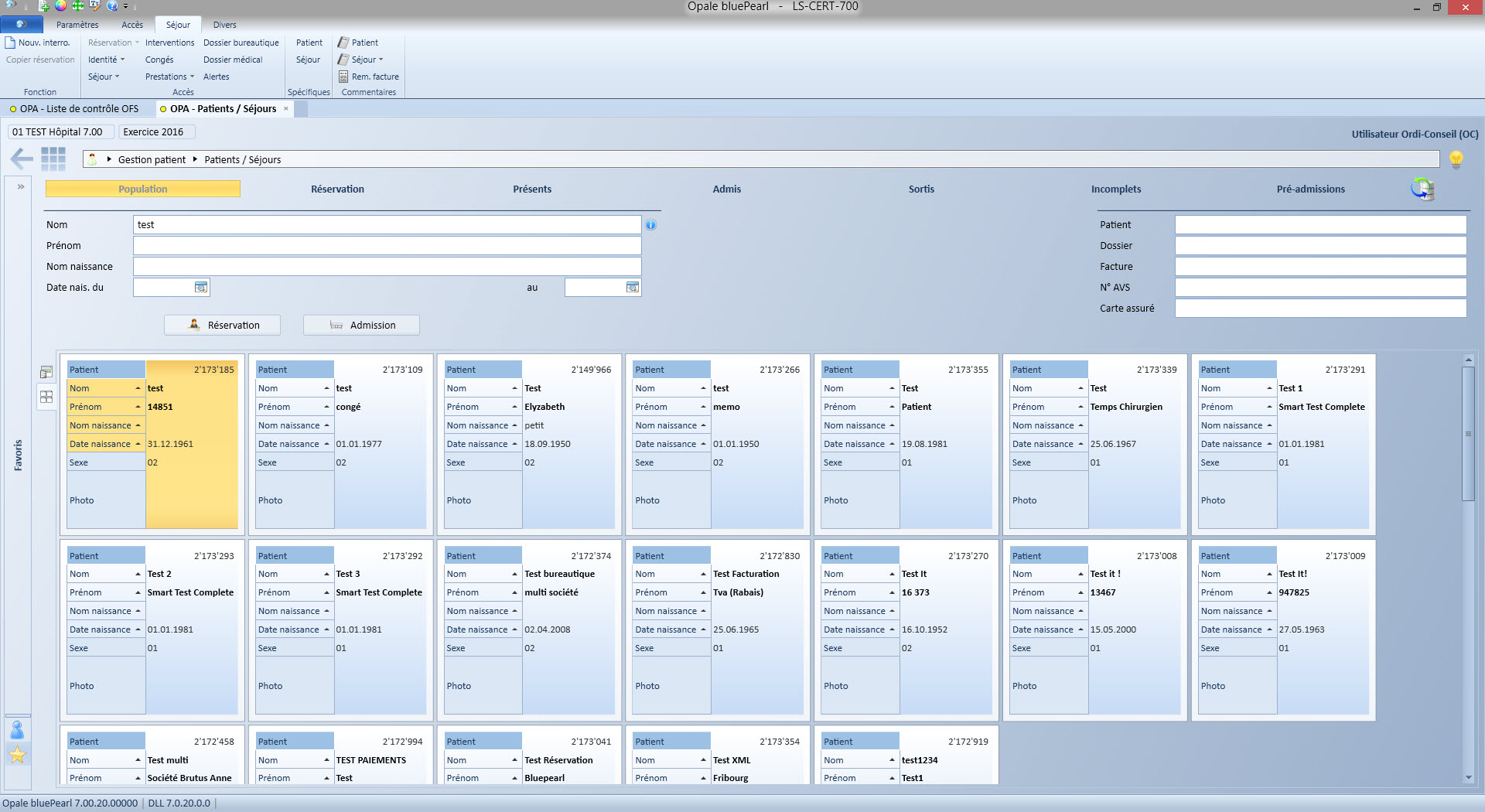Click the scrollbar down arrow of patient list

coord(1468,777)
